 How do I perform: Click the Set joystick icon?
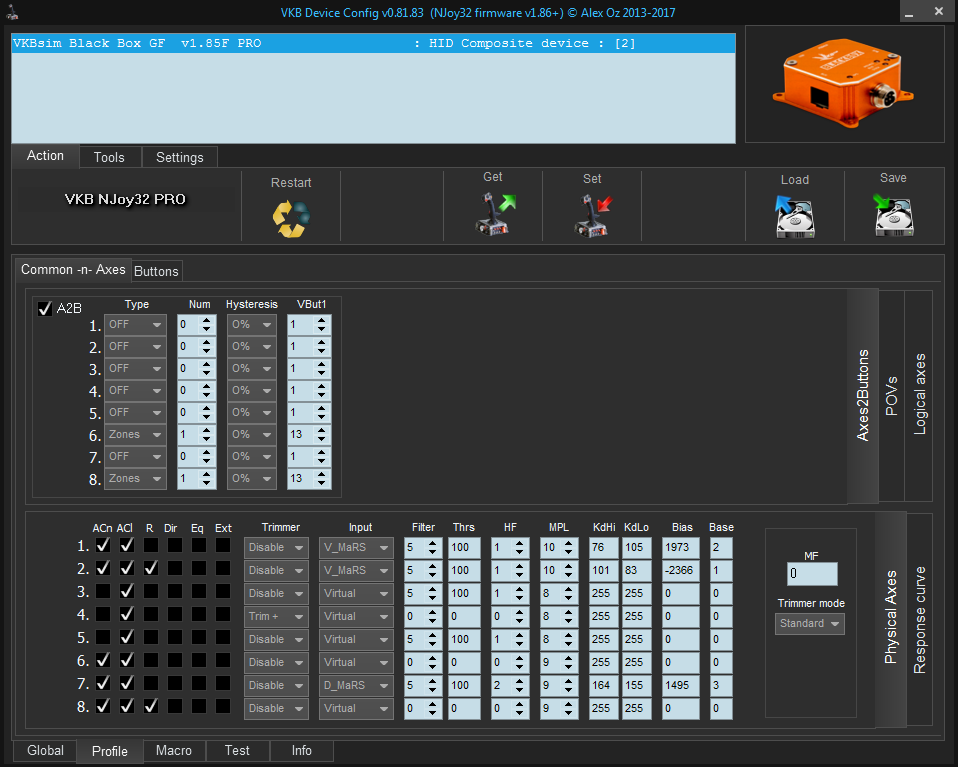[x=593, y=216]
